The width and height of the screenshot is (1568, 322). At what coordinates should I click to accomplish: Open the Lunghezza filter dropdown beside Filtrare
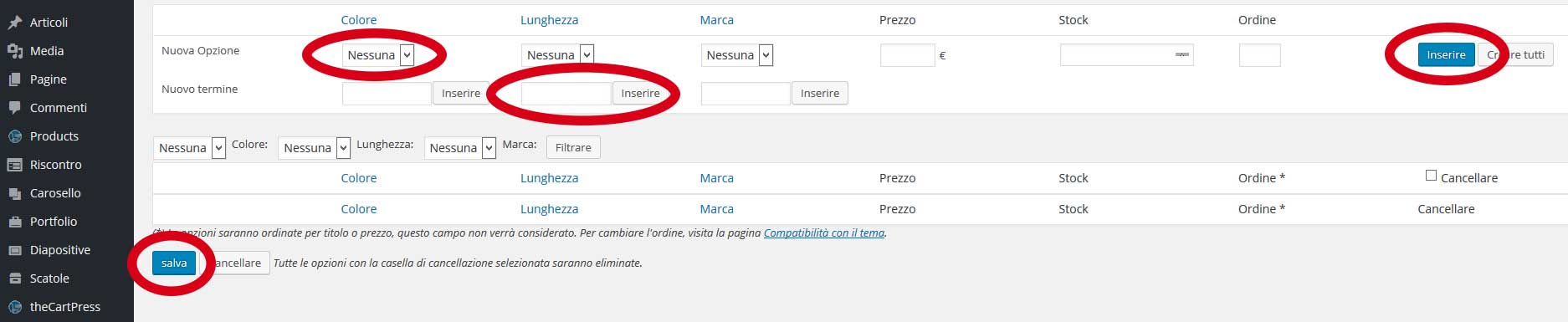[x=461, y=148]
